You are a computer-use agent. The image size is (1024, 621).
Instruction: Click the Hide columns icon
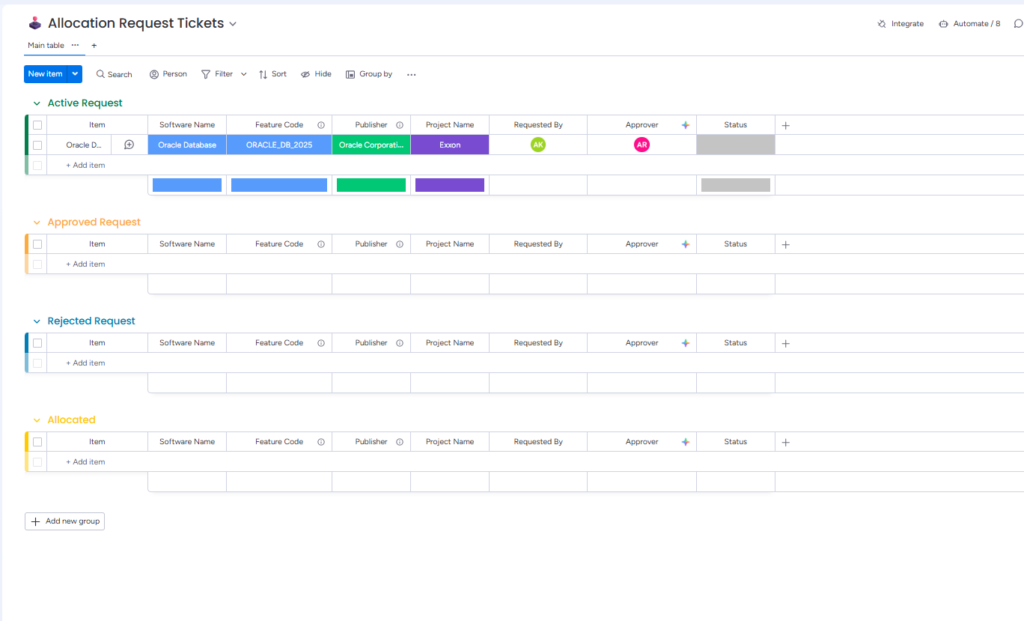coord(306,74)
